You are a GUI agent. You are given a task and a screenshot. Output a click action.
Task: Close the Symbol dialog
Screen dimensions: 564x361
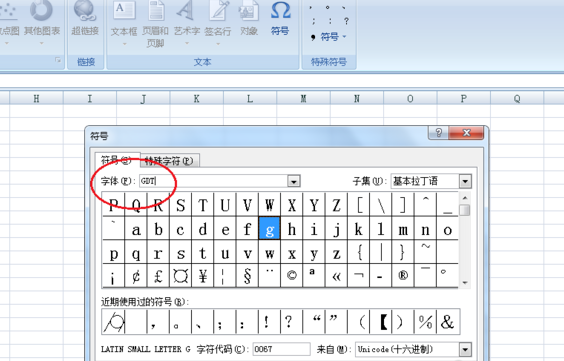pyautogui.click(x=466, y=133)
